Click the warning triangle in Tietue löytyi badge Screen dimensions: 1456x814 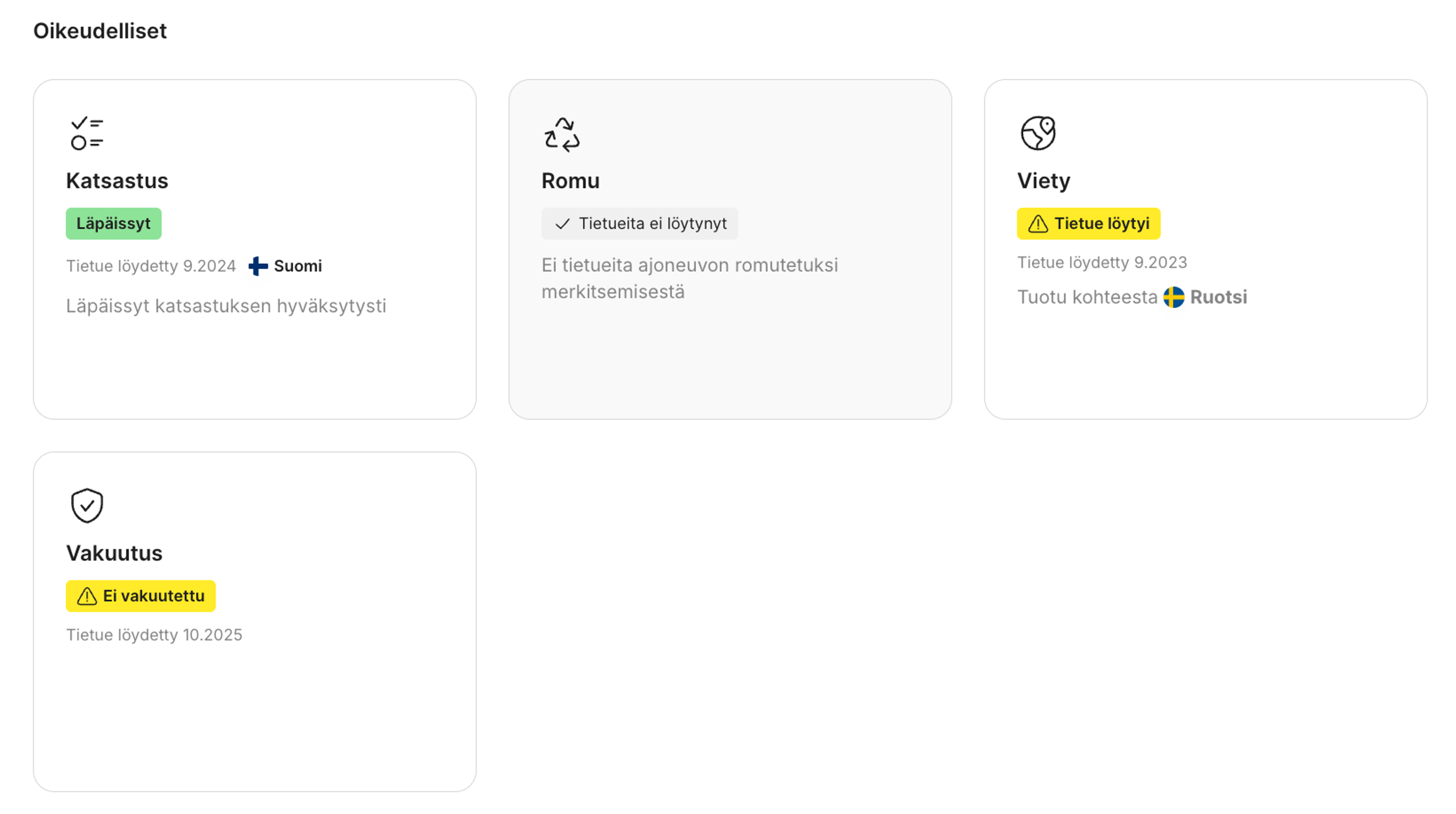1038,223
